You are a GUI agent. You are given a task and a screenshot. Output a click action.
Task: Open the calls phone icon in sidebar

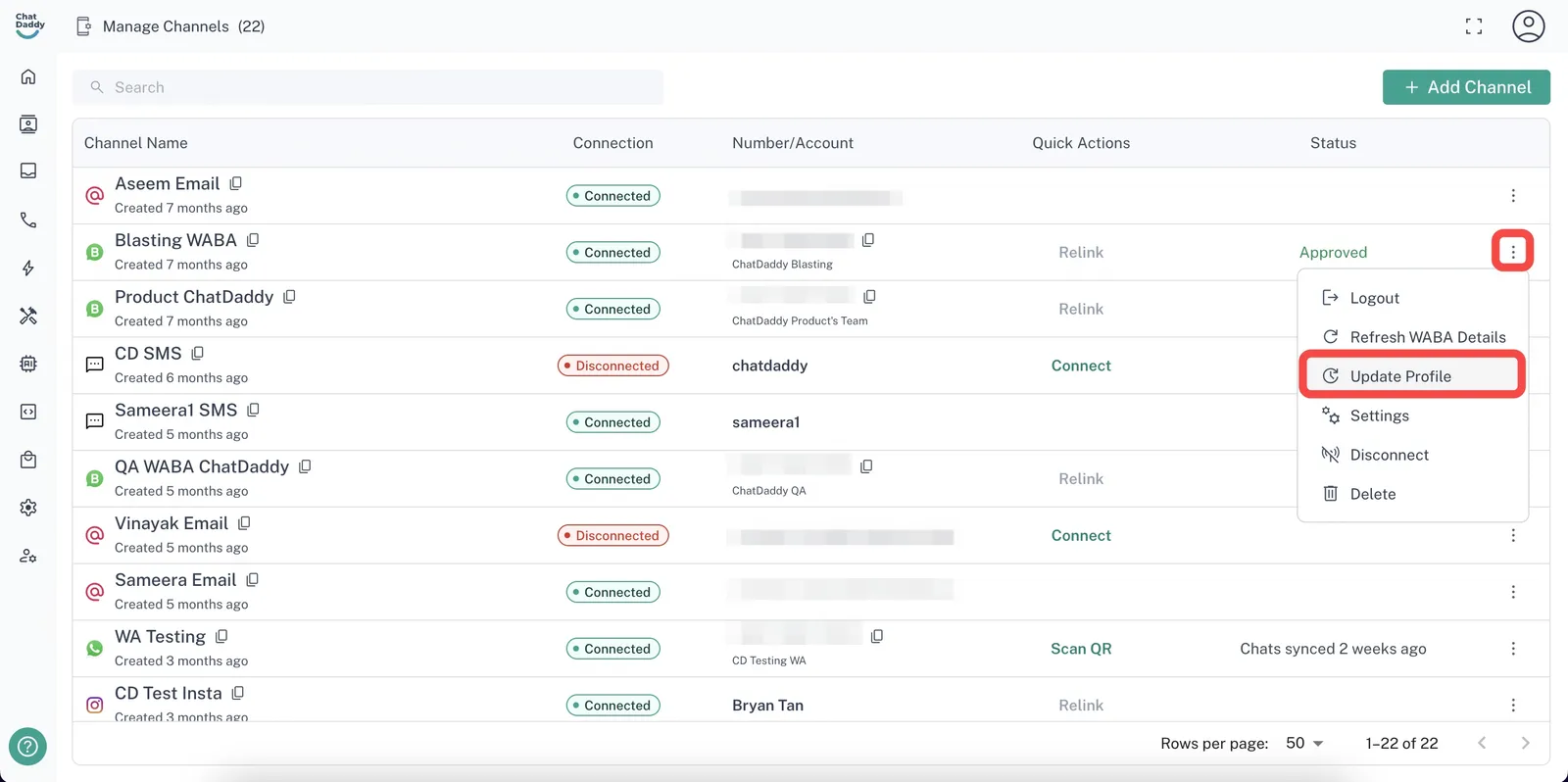coord(28,220)
